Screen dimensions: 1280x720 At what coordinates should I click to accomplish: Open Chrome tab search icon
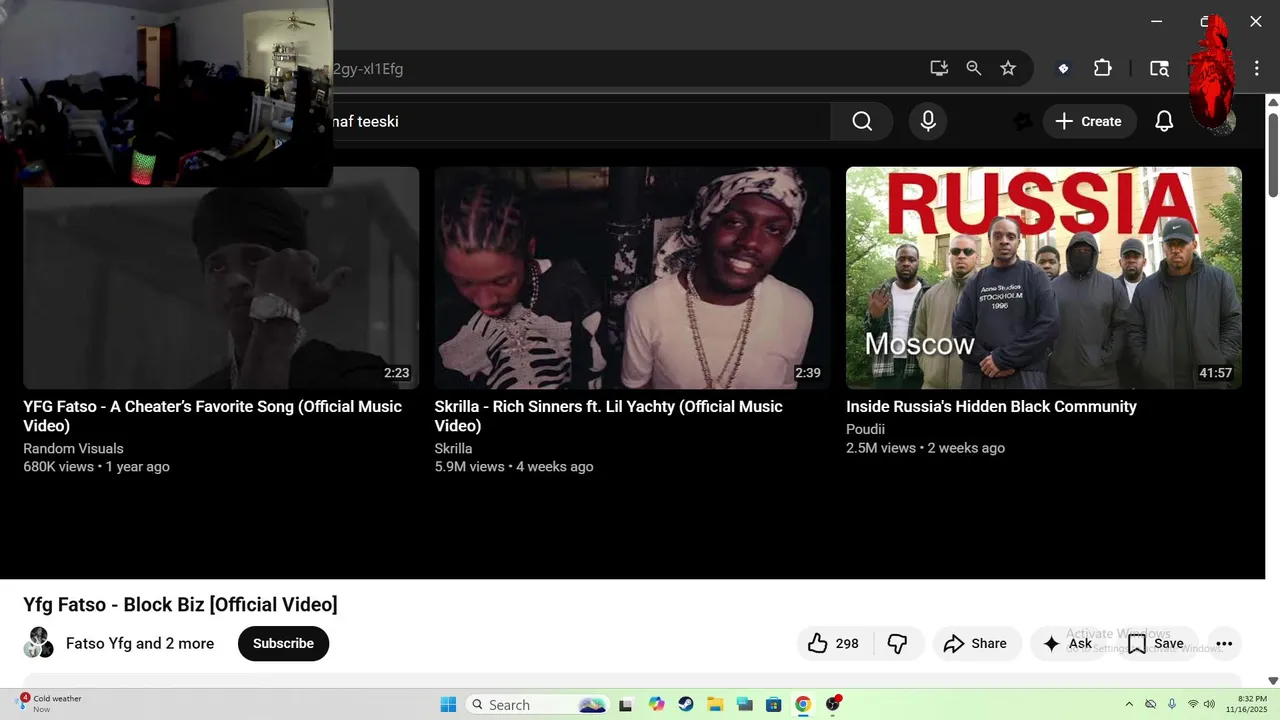tap(1159, 68)
